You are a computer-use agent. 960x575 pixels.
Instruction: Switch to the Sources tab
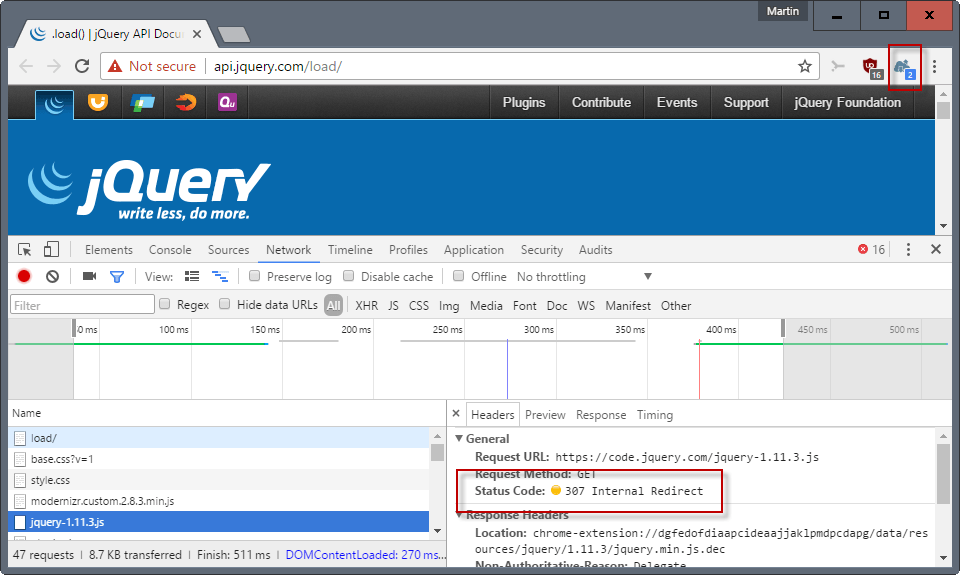pyautogui.click(x=228, y=250)
